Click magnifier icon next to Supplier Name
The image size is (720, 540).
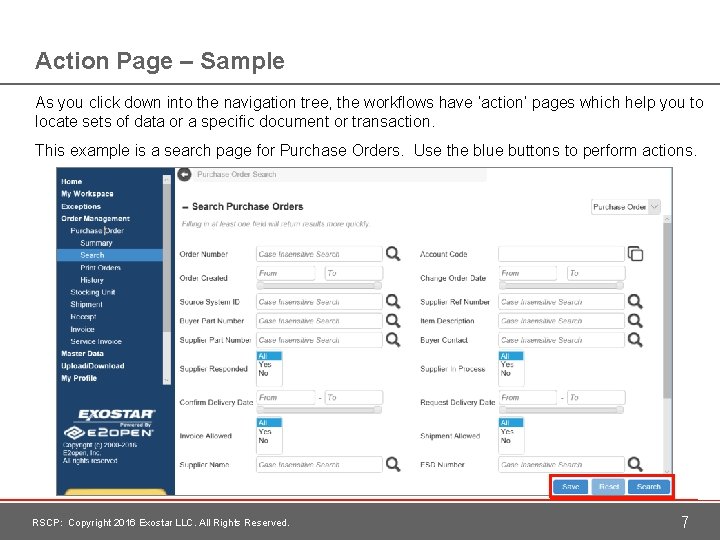[393, 464]
